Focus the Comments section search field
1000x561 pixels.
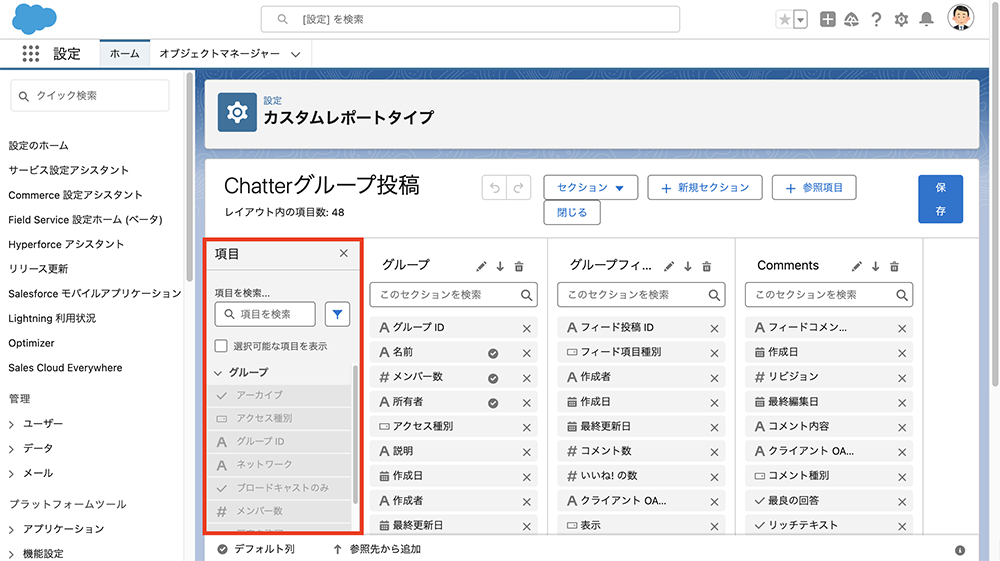pos(828,295)
